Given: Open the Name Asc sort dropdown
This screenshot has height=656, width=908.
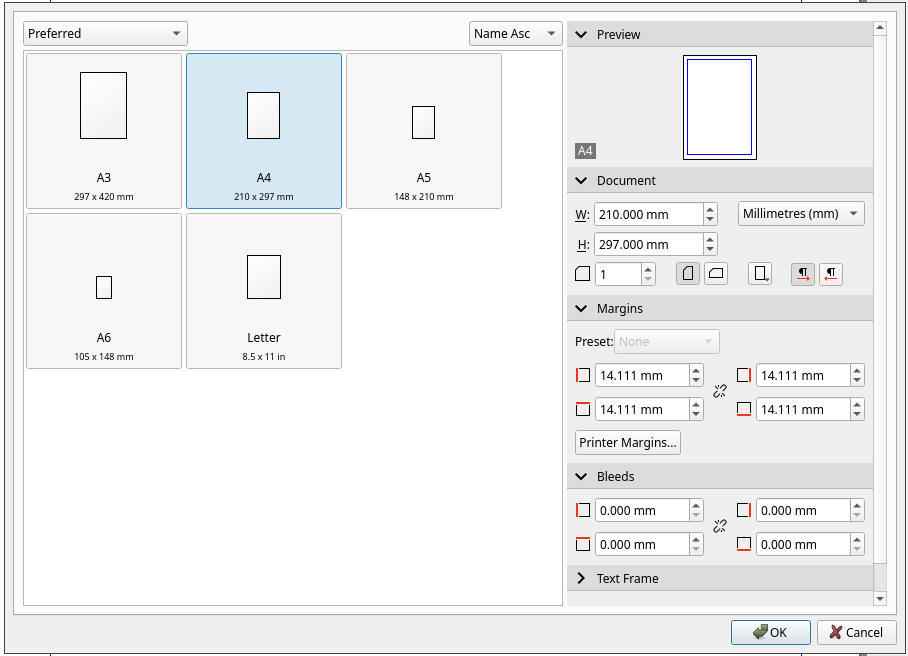Looking at the screenshot, I should pos(515,33).
